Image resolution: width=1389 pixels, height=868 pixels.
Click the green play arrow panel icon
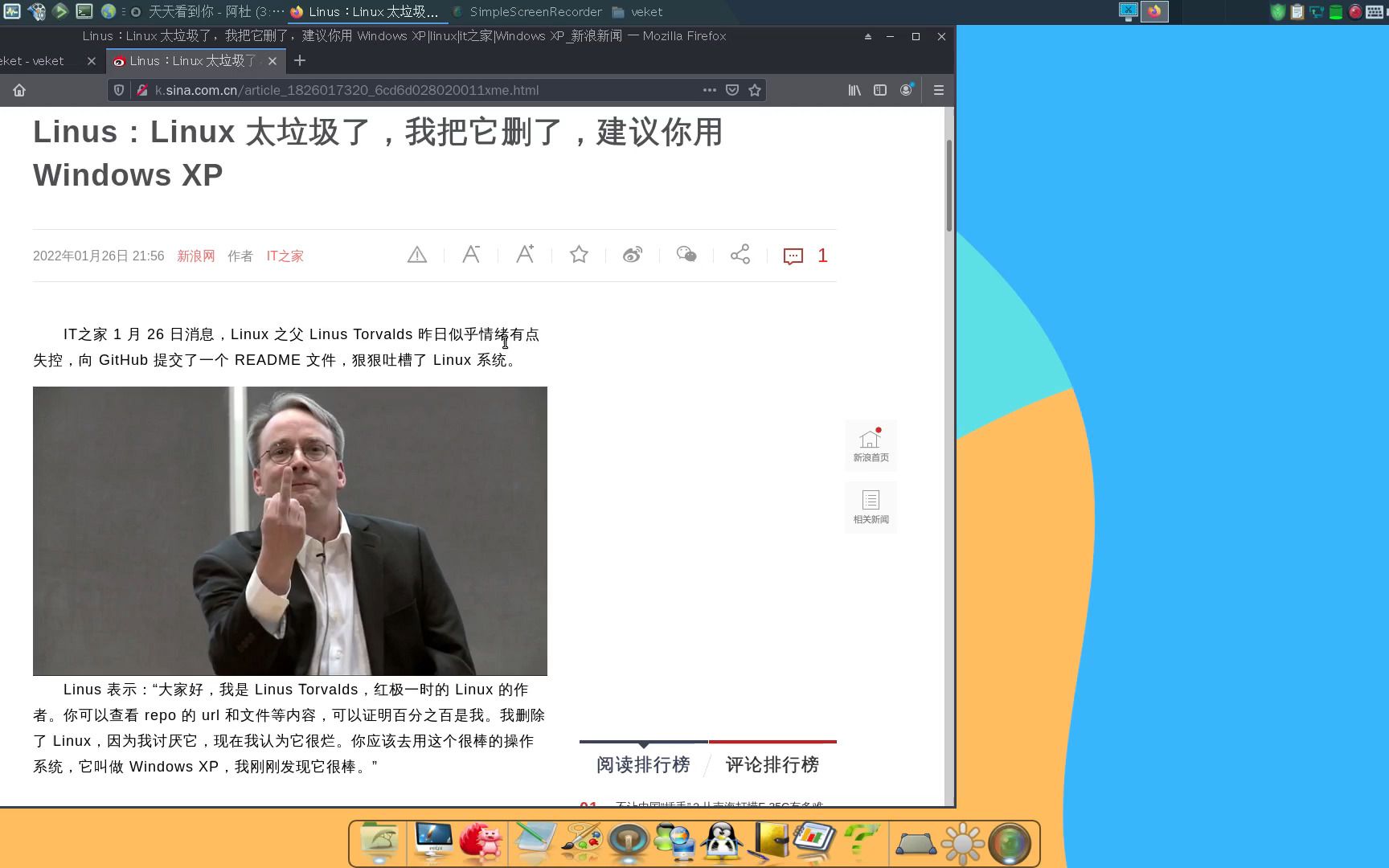pos(60,11)
